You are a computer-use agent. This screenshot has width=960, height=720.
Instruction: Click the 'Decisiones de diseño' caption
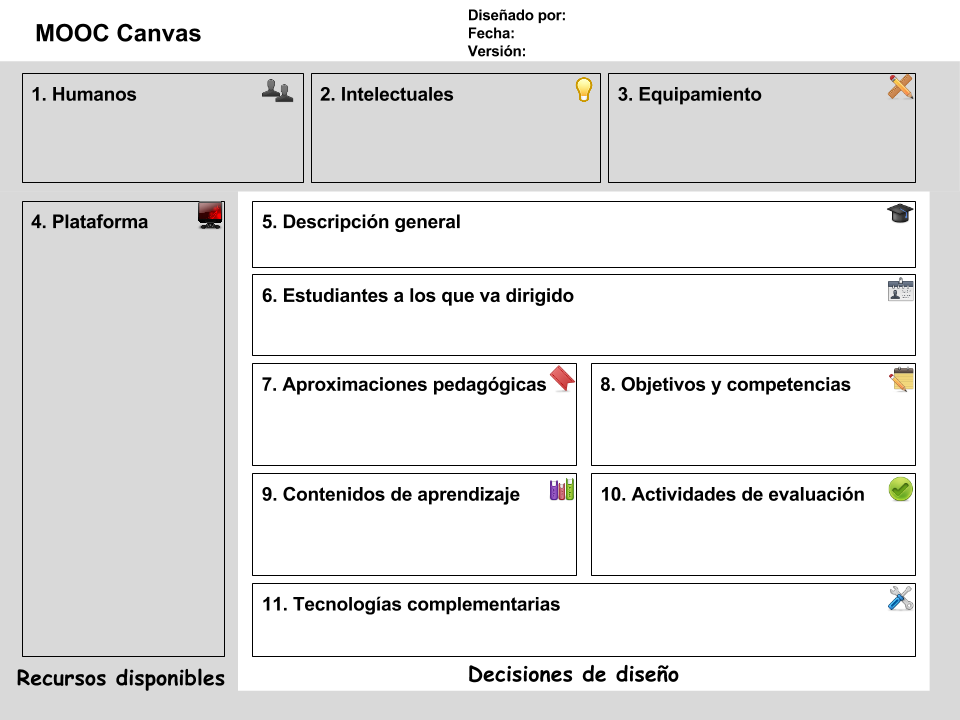pyautogui.click(x=573, y=674)
